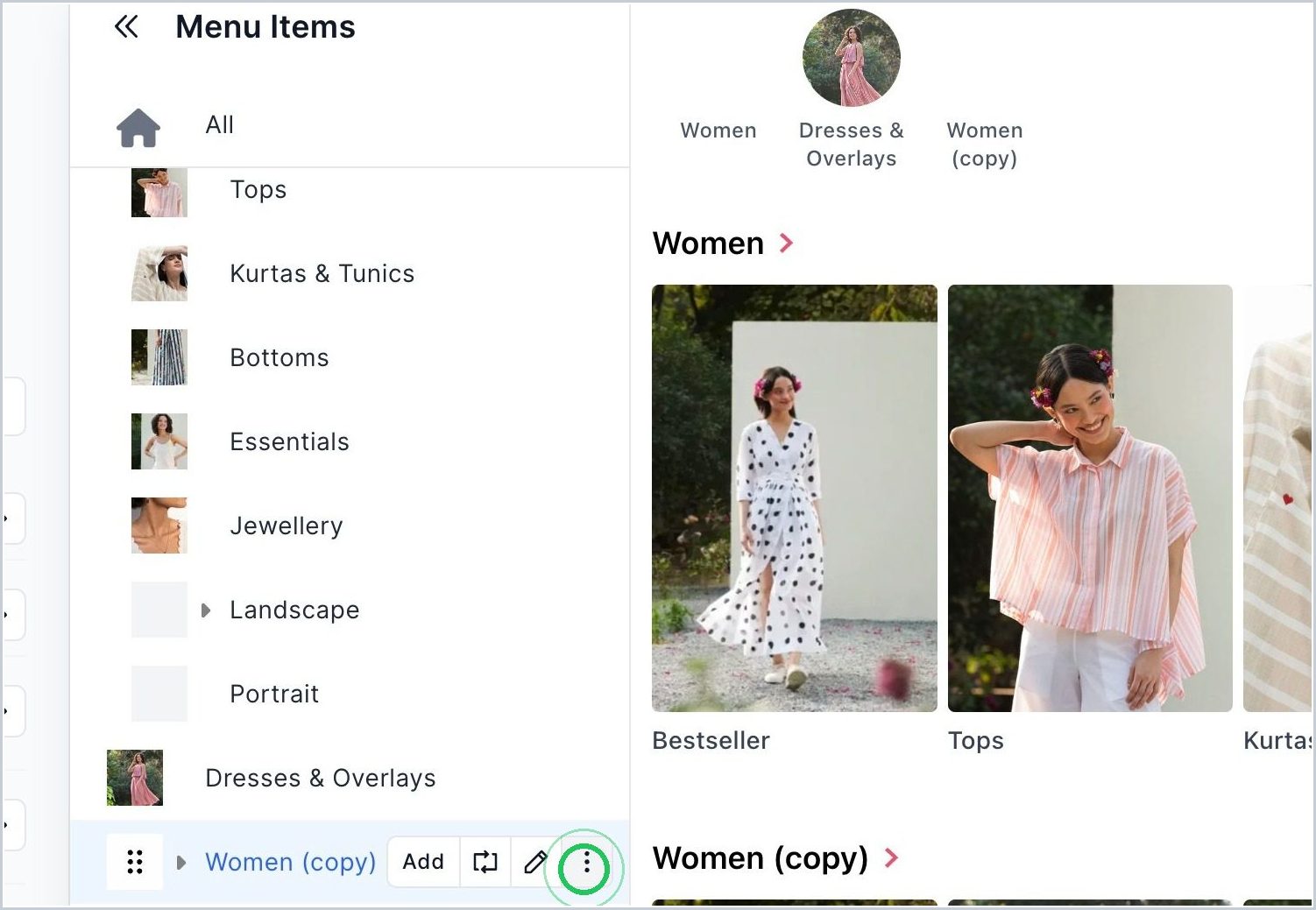Open the Women (copy) section arrow in preview
The width and height of the screenshot is (1316, 910).
point(891,858)
